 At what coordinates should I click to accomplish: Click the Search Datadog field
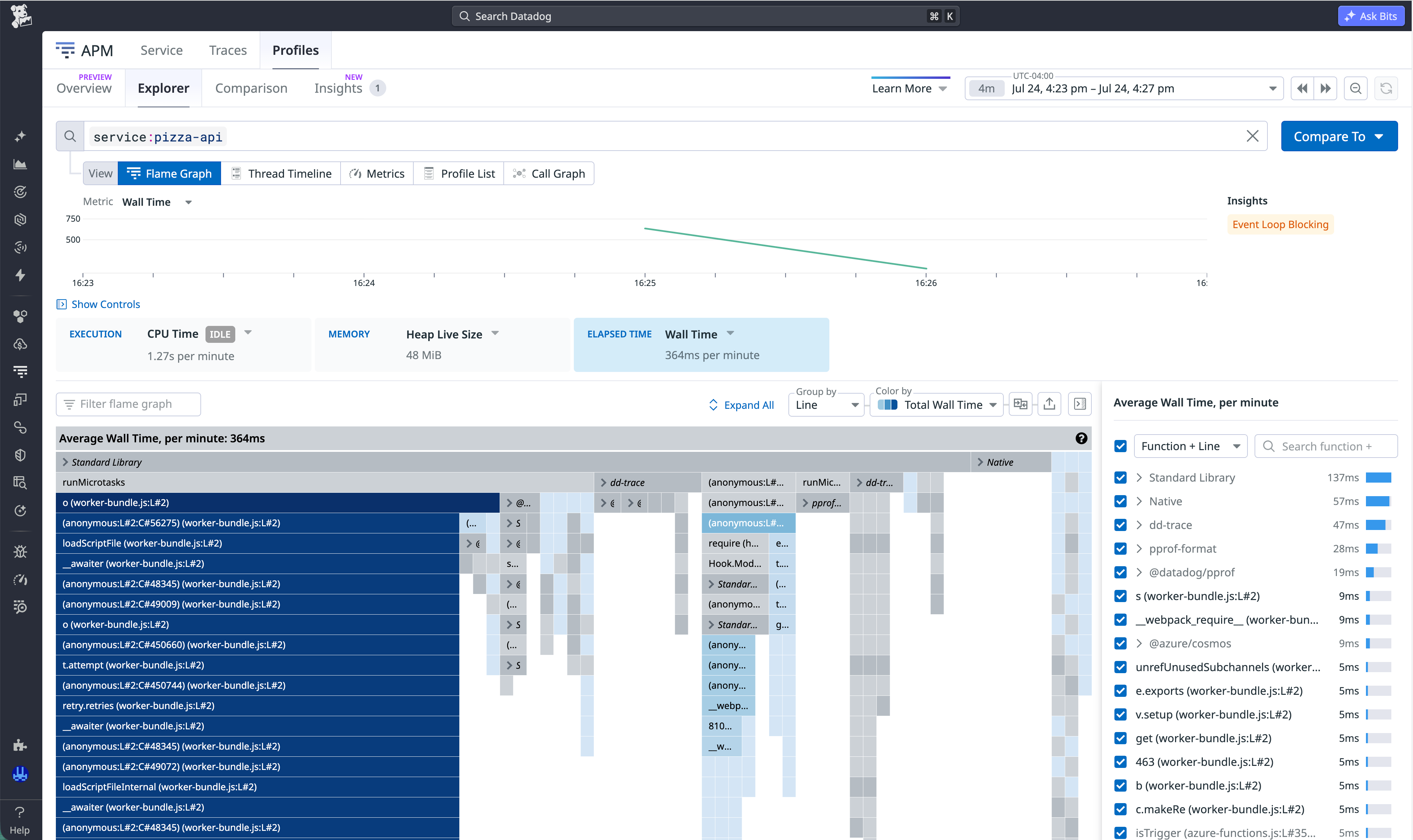(705, 16)
